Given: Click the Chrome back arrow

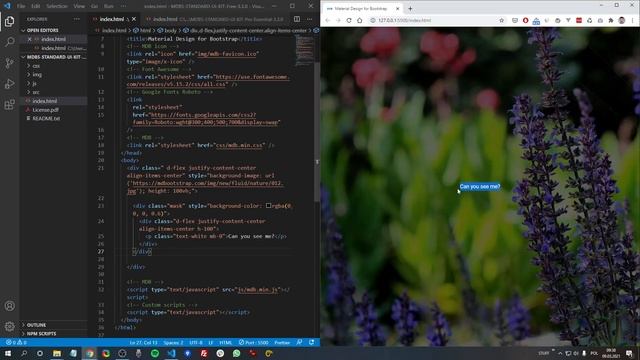Looking at the screenshot, I should (x=327, y=20).
